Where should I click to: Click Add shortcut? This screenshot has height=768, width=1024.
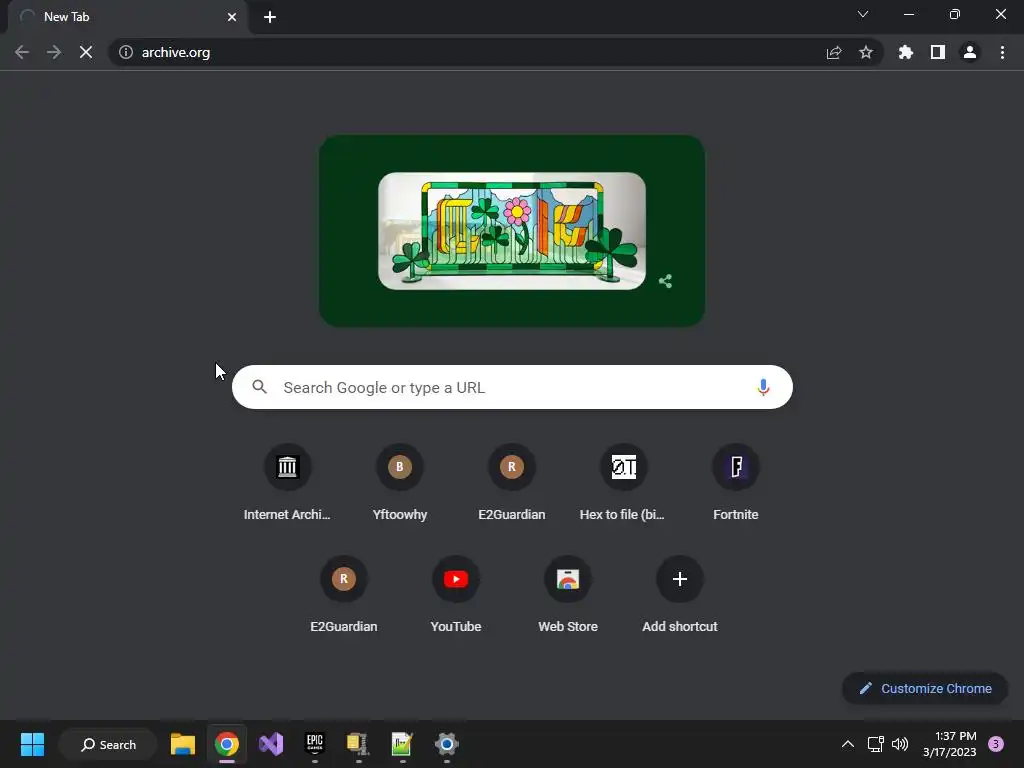[x=680, y=595]
